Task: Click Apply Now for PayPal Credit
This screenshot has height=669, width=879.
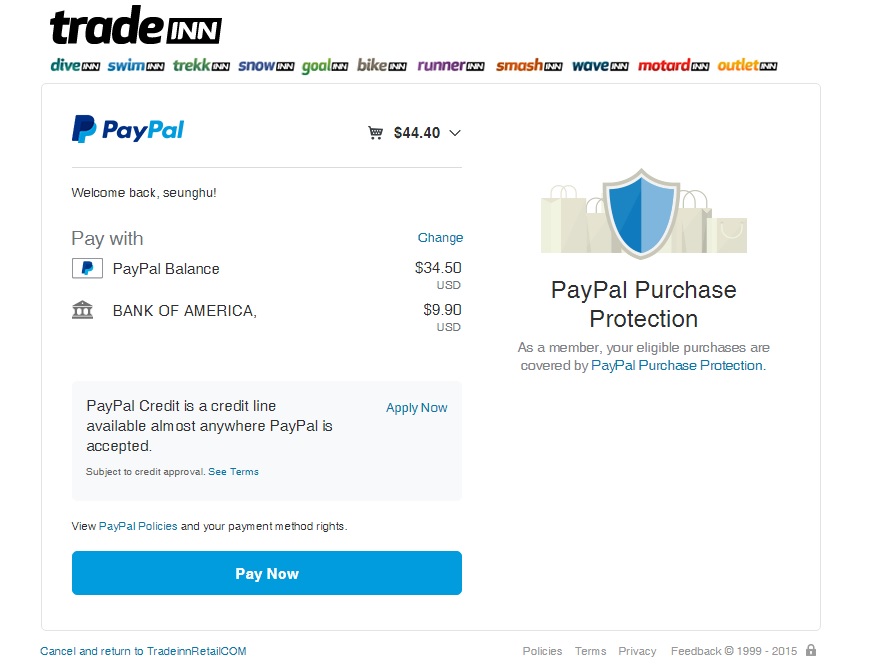Action: [x=417, y=408]
